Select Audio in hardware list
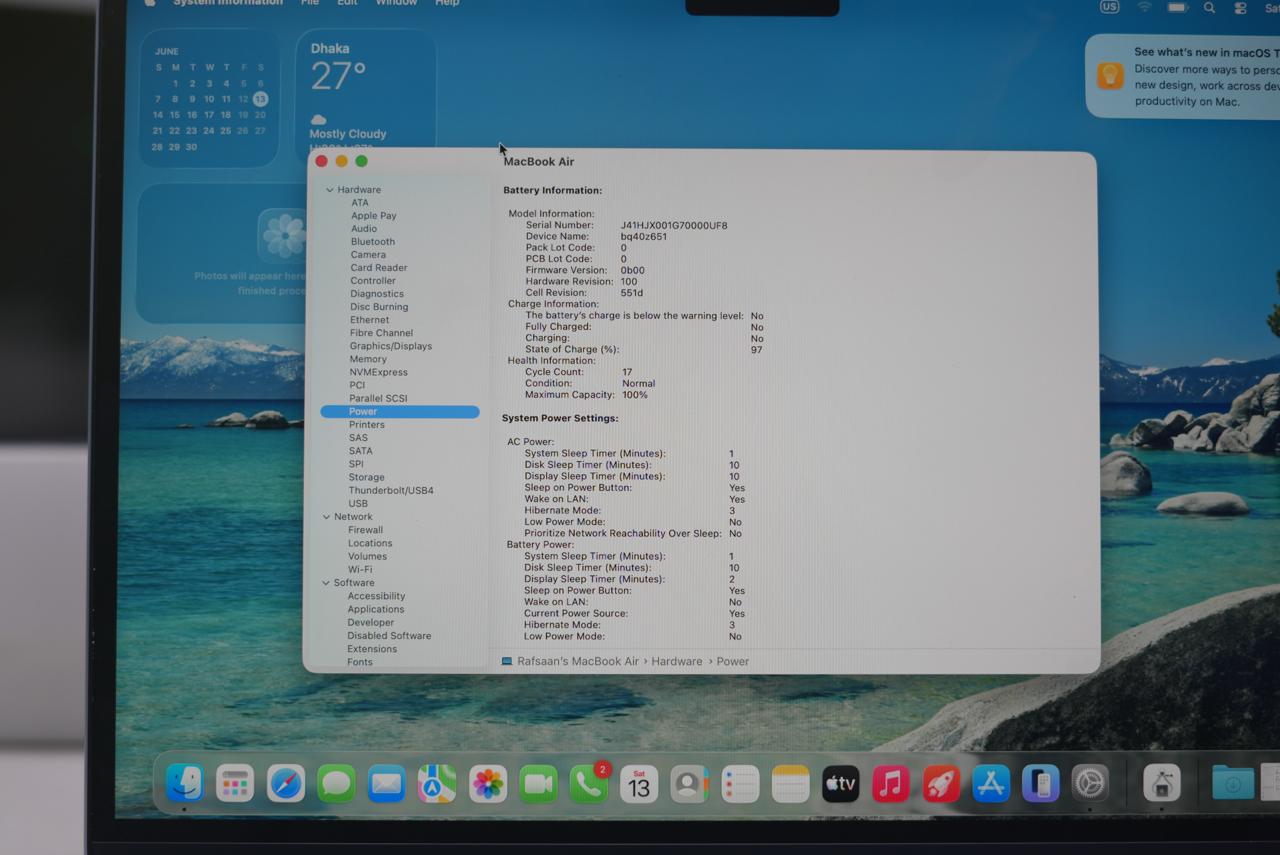This screenshot has width=1280, height=855. pyautogui.click(x=364, y=228)
